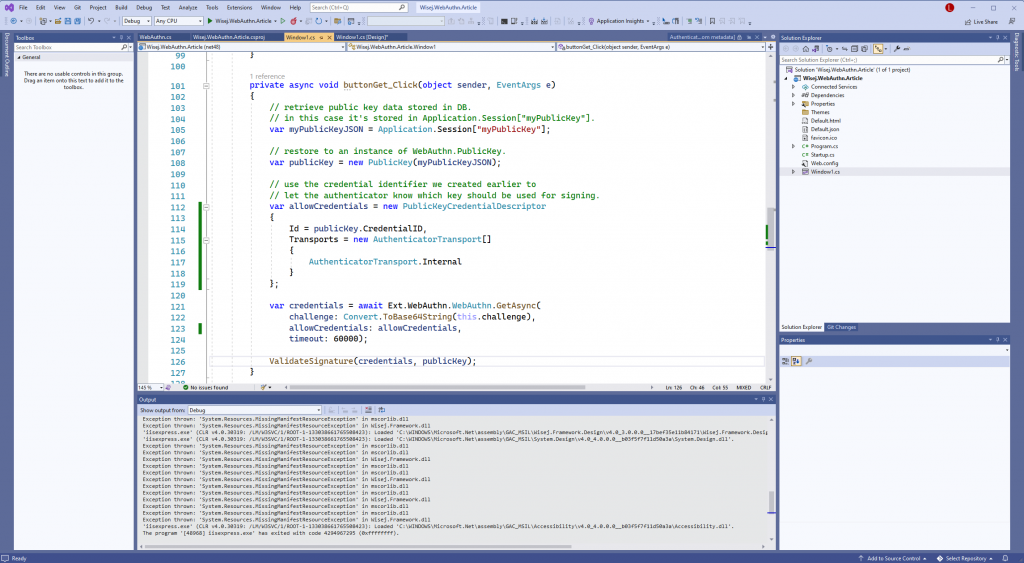Click Select Repository in status bar

tap(965, 558)
